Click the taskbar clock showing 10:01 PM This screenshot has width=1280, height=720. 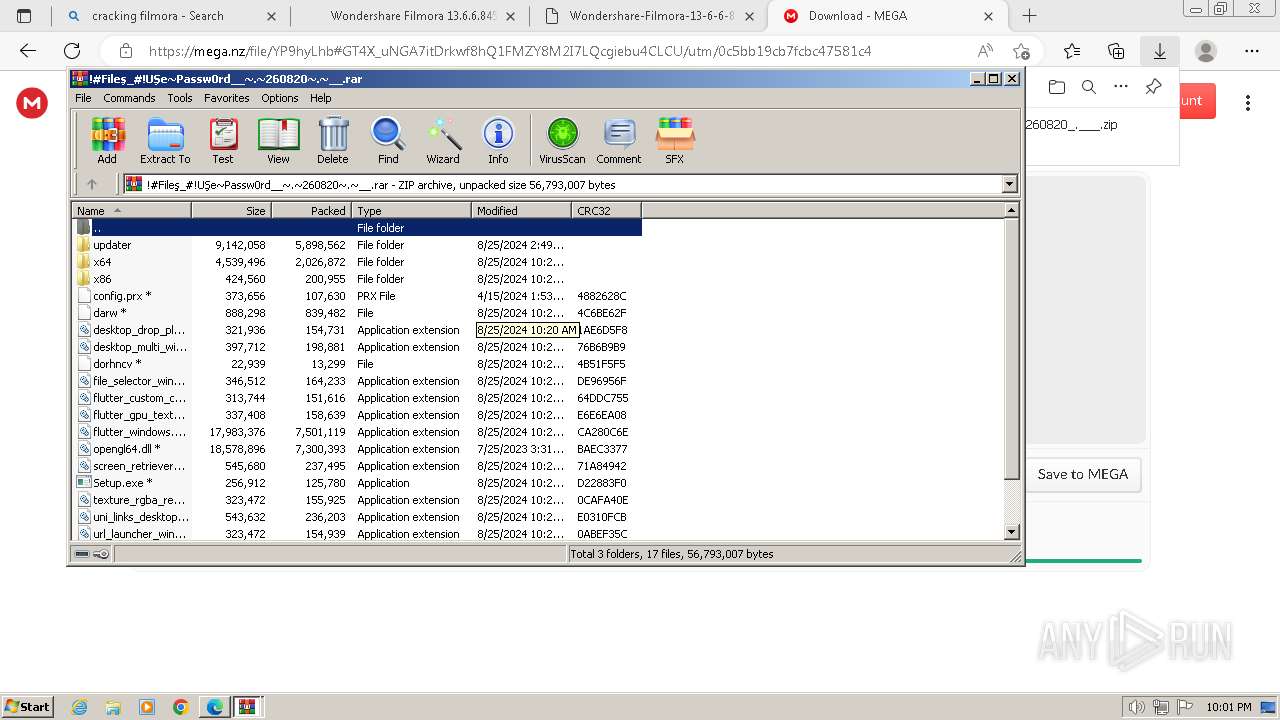1228,707
